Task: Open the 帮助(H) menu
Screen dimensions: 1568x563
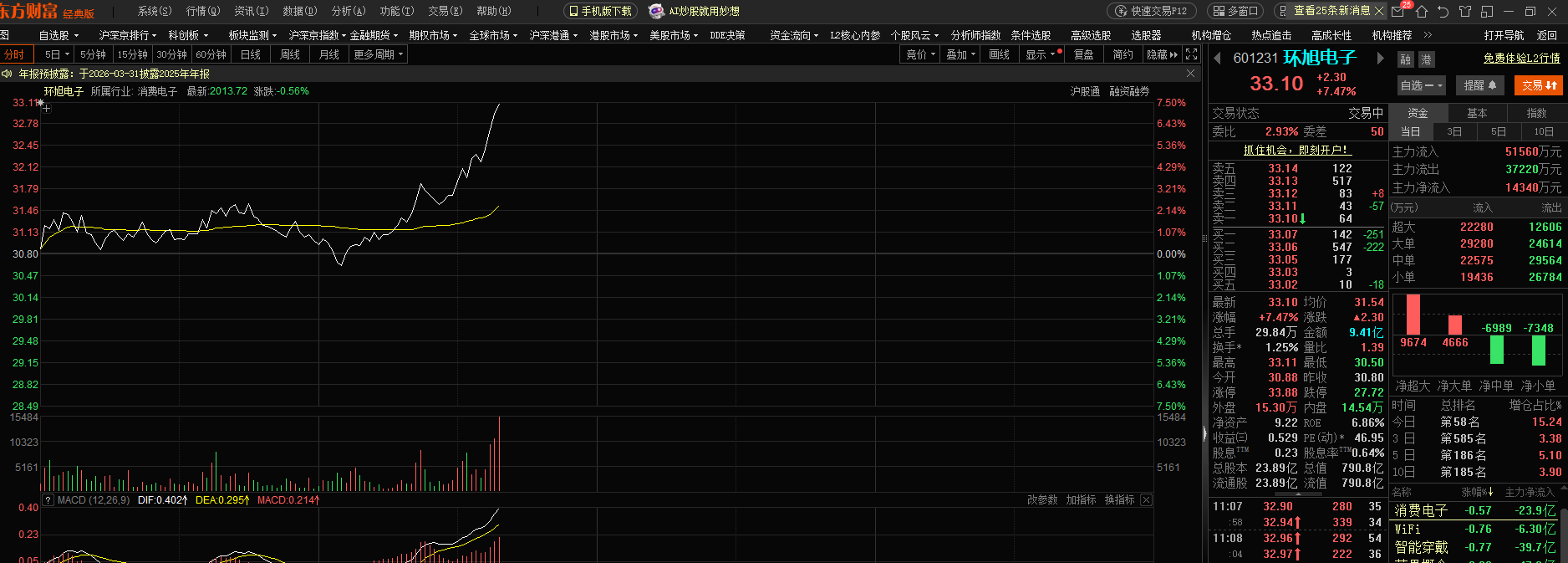Action: coord(494,11)
